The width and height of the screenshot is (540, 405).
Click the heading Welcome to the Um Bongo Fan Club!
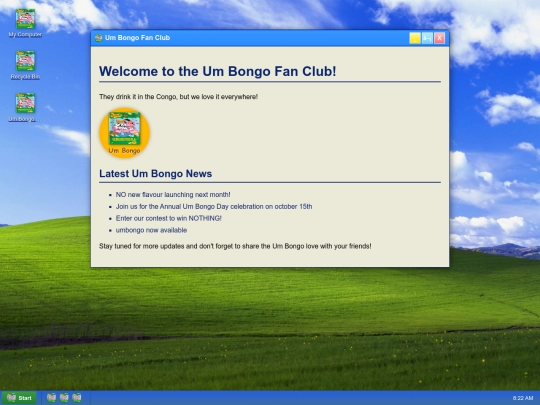218,71
